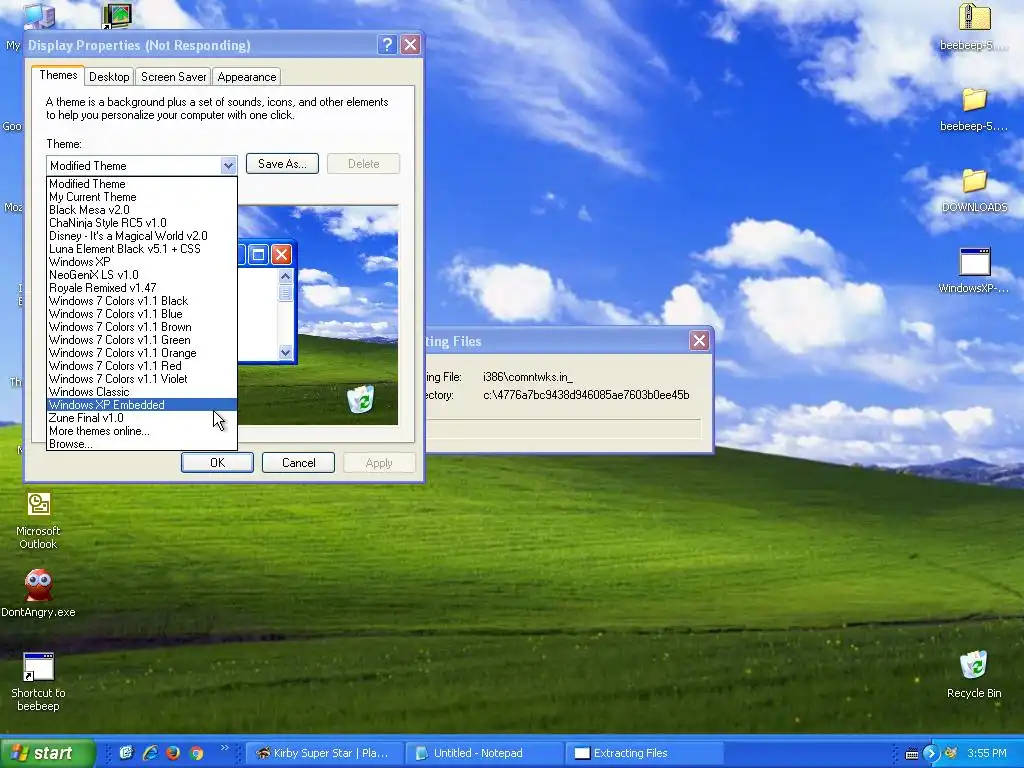Click the taskbar clock showing 3:55 PM
The width and height of the screenshot is (1024, 768).
tap(987, 753)
